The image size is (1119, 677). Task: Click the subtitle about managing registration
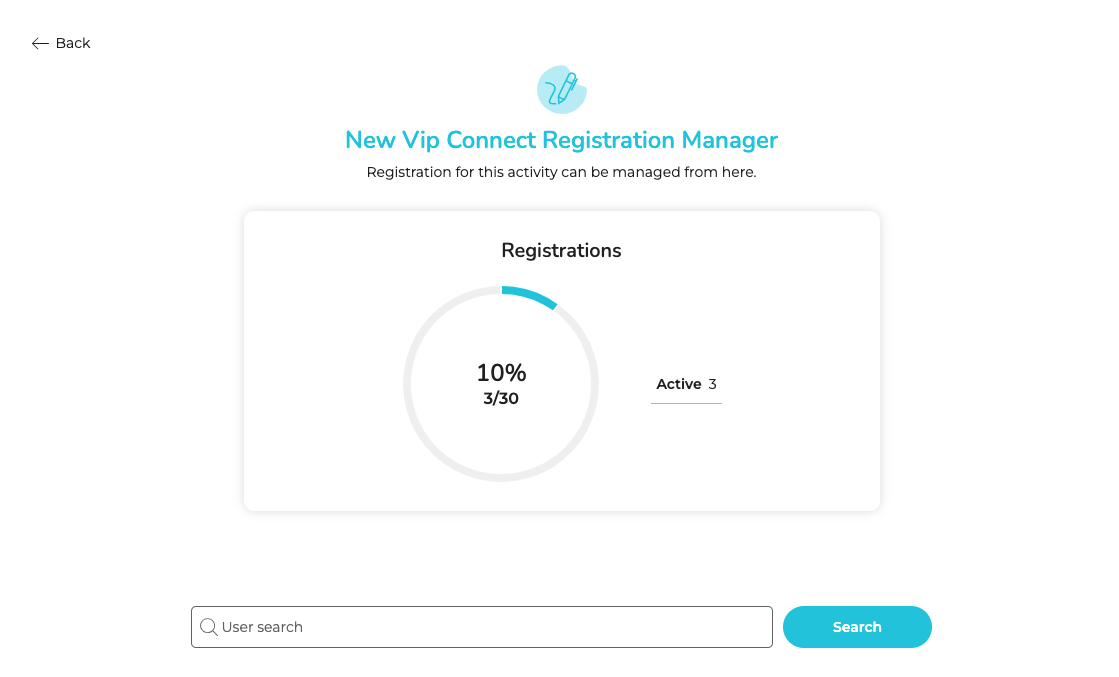click(561, 172)
